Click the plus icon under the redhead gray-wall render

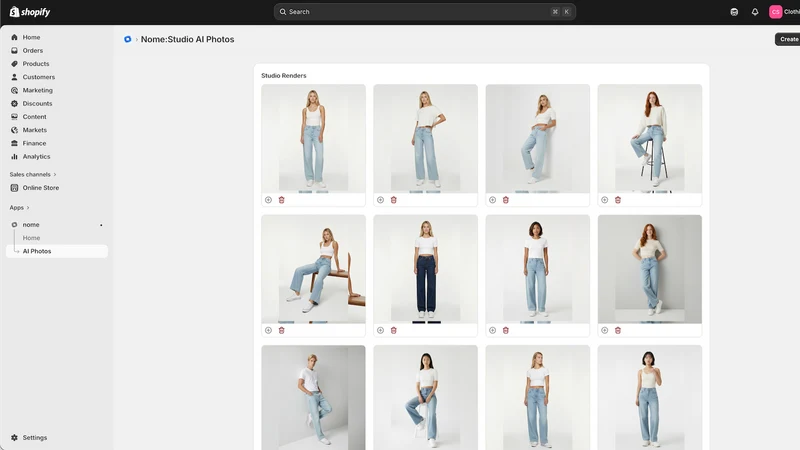point(605,331)
